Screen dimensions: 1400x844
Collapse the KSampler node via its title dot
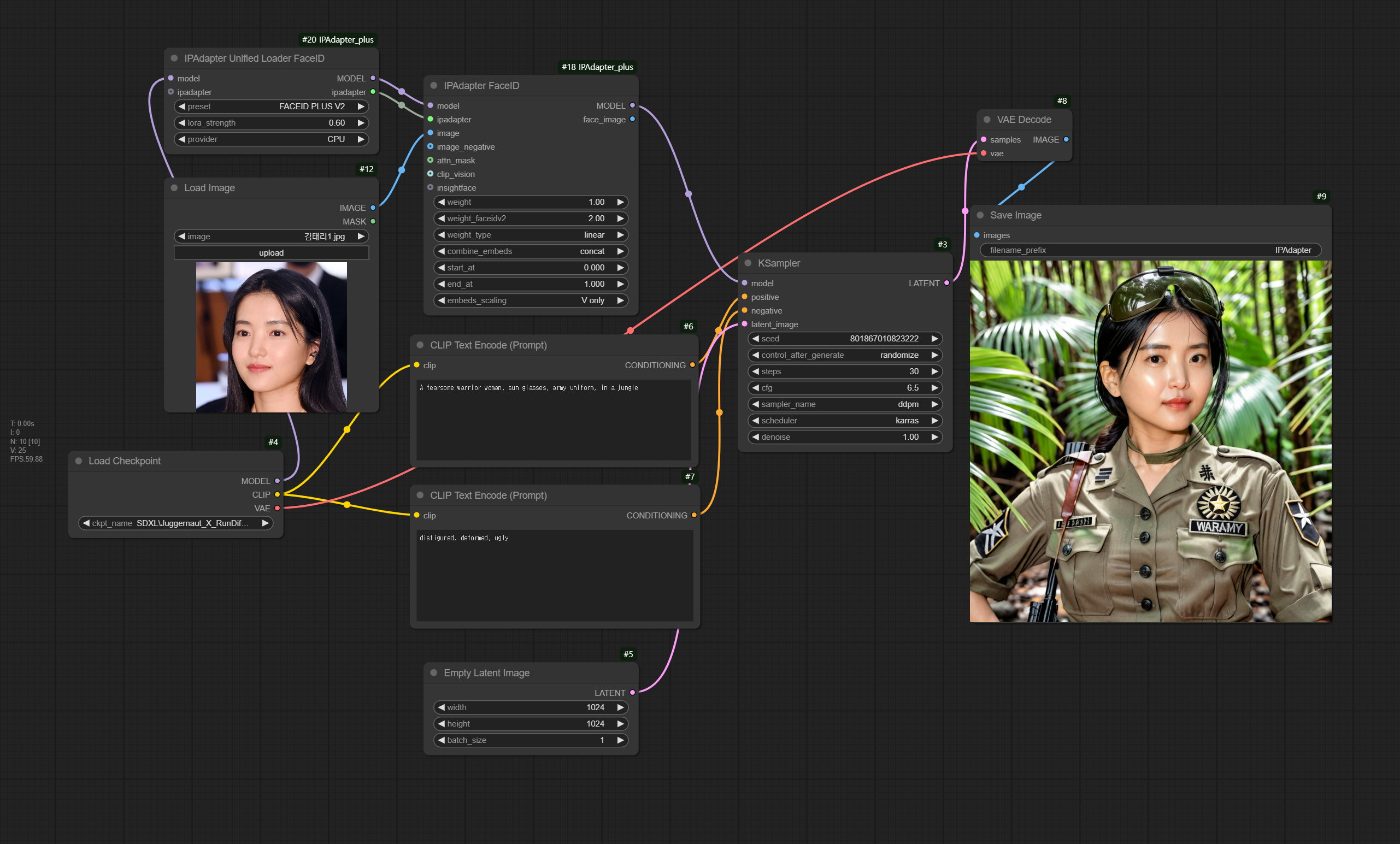(748, 263)
